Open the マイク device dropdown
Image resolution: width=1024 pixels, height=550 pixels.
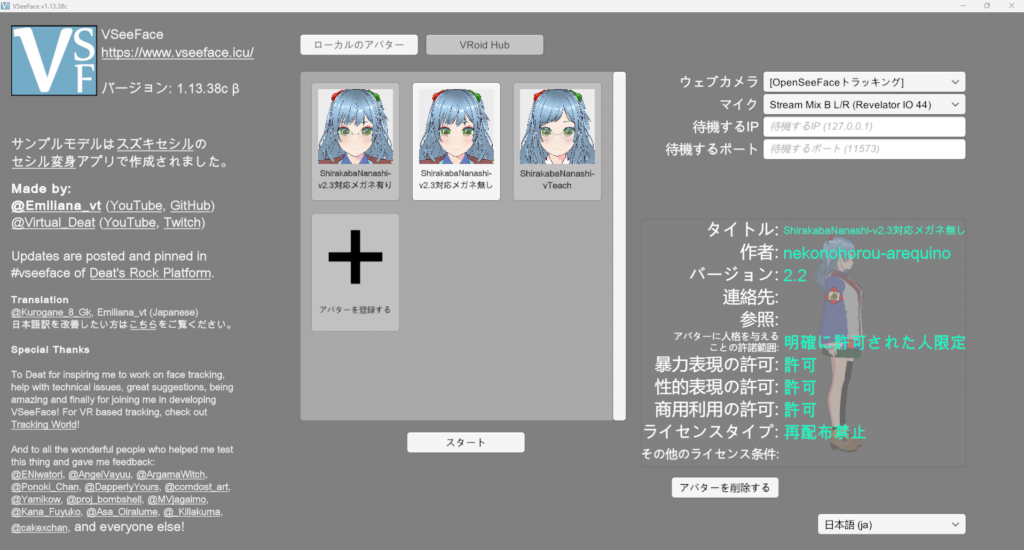[x=864, y=105]
